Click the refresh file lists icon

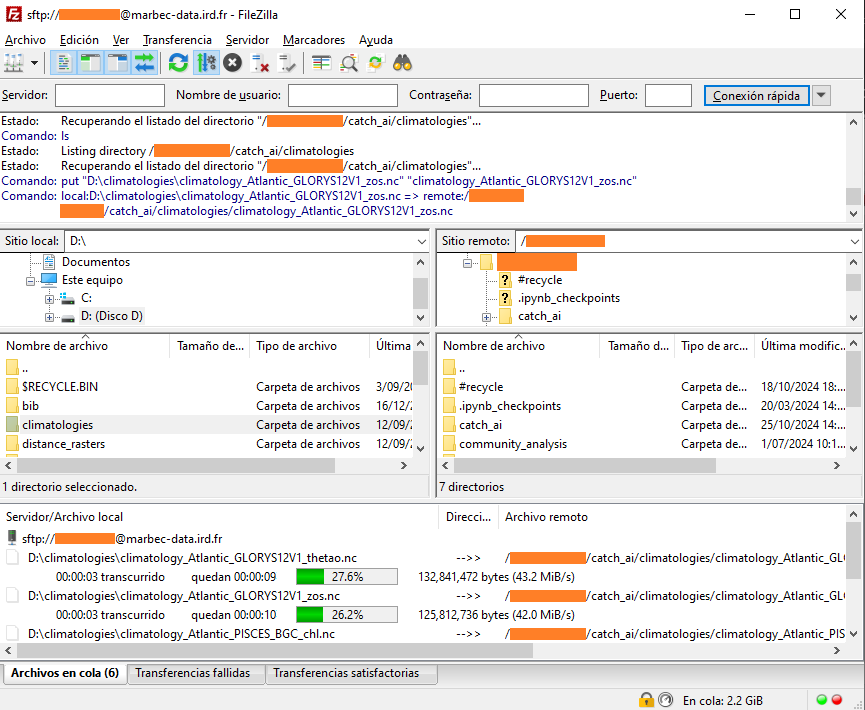(x=178, y=63)
